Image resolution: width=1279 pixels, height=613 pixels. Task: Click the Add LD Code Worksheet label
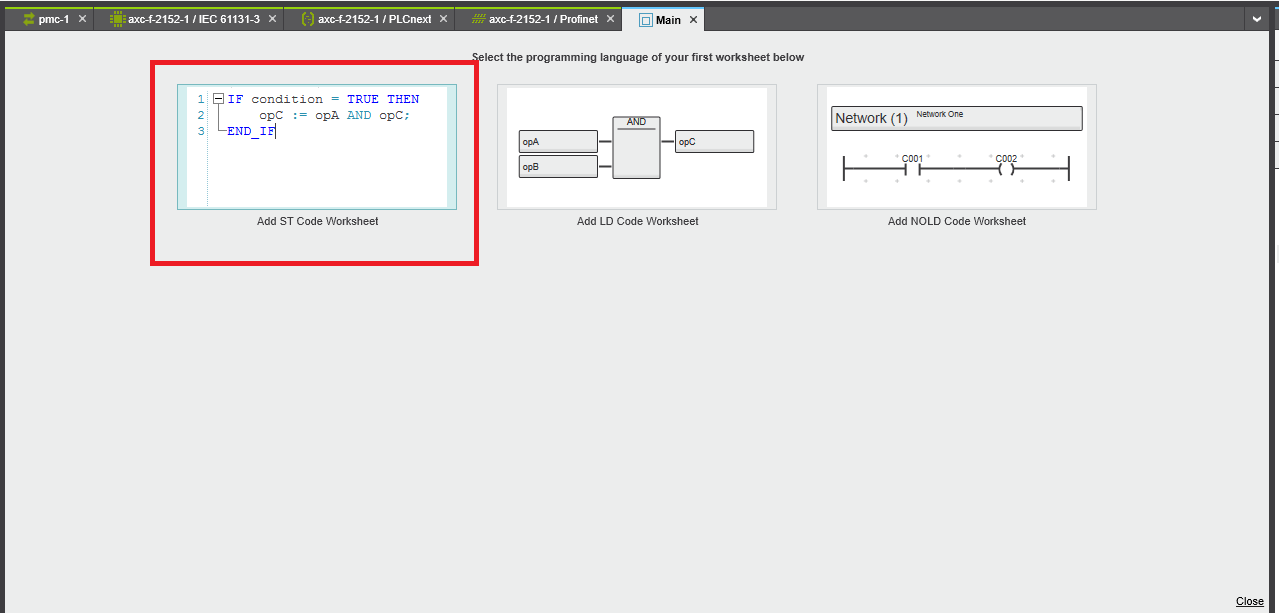(637, 221)
